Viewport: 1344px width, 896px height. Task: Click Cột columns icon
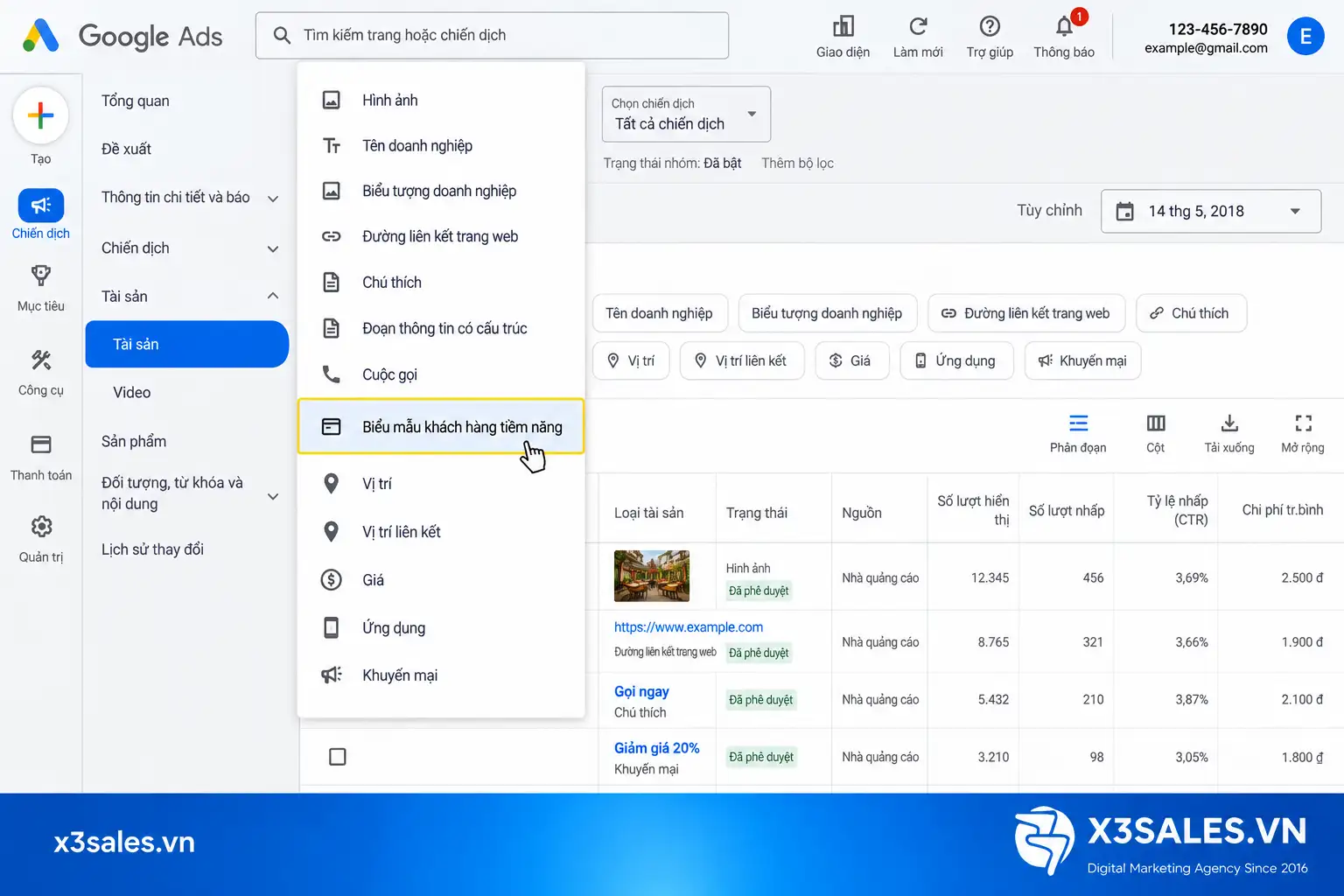tap(1156, 423)
